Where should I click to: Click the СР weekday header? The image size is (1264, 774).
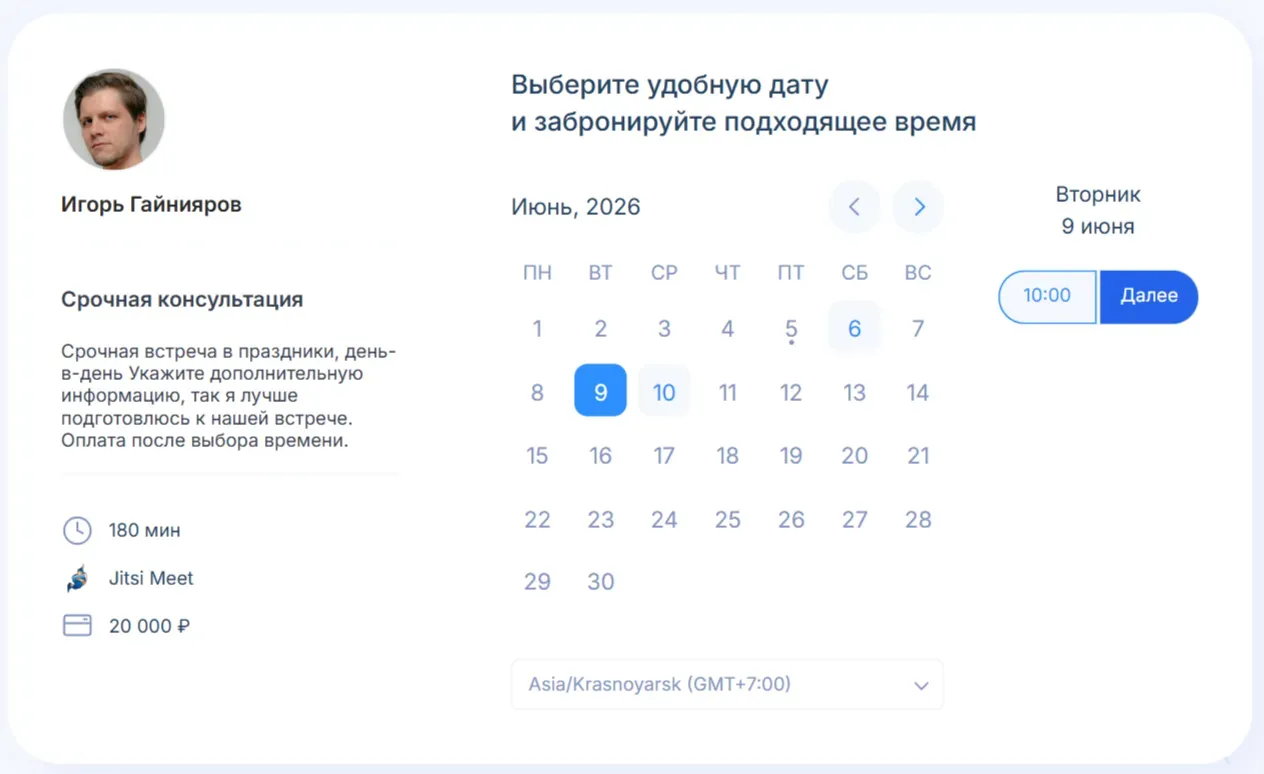tap(664, 273)
